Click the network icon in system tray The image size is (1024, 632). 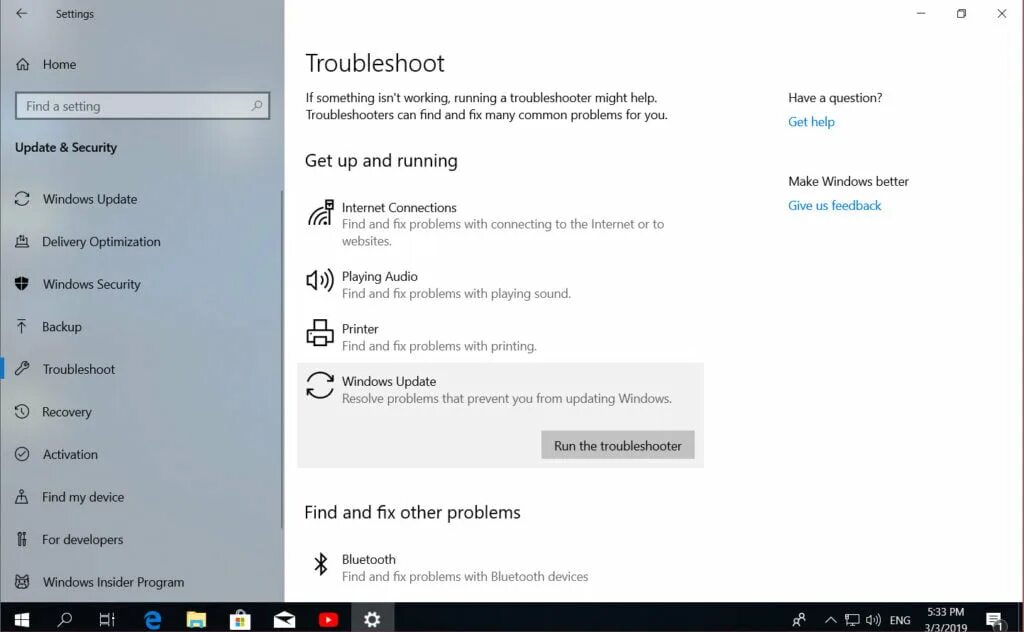pos(852,620)
